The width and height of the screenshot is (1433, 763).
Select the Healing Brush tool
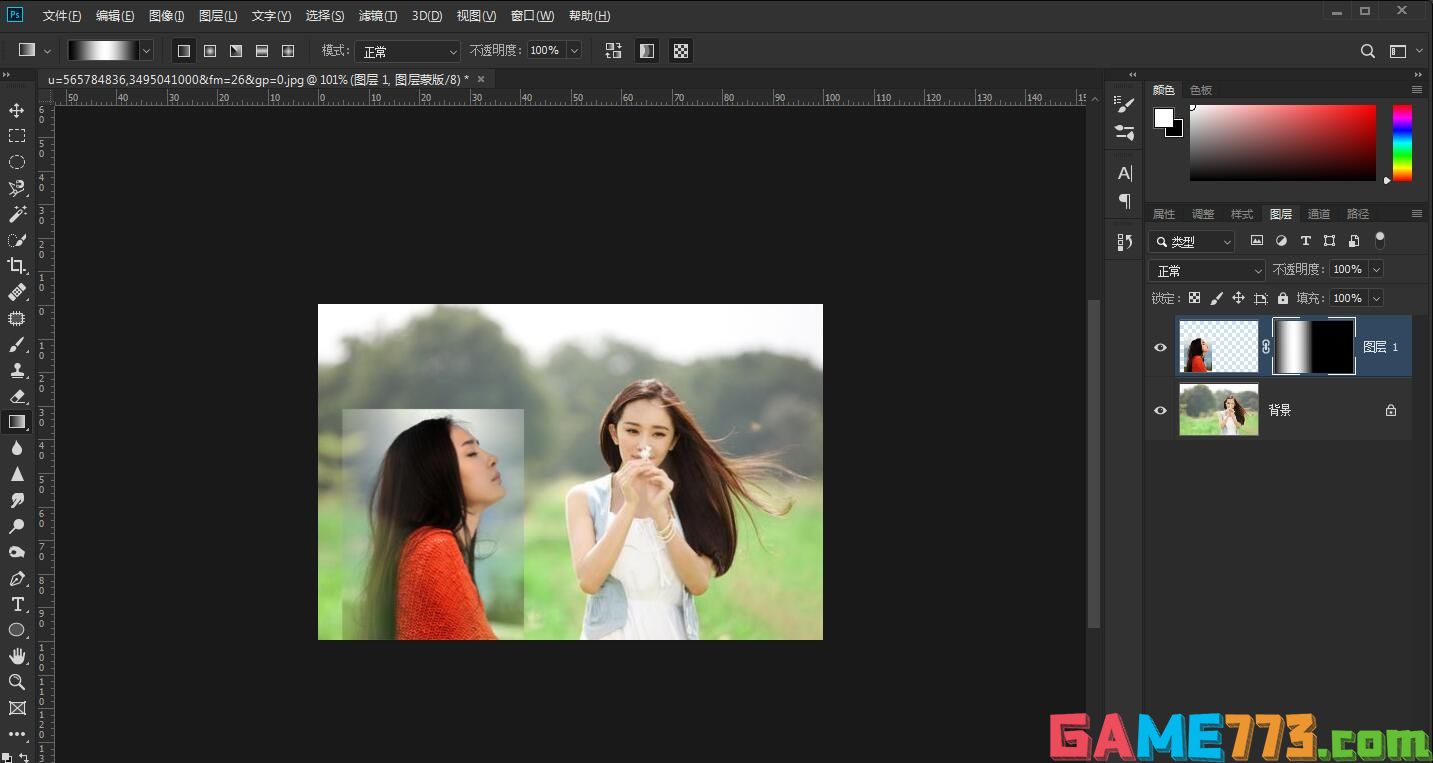click(x=17, y=292)
